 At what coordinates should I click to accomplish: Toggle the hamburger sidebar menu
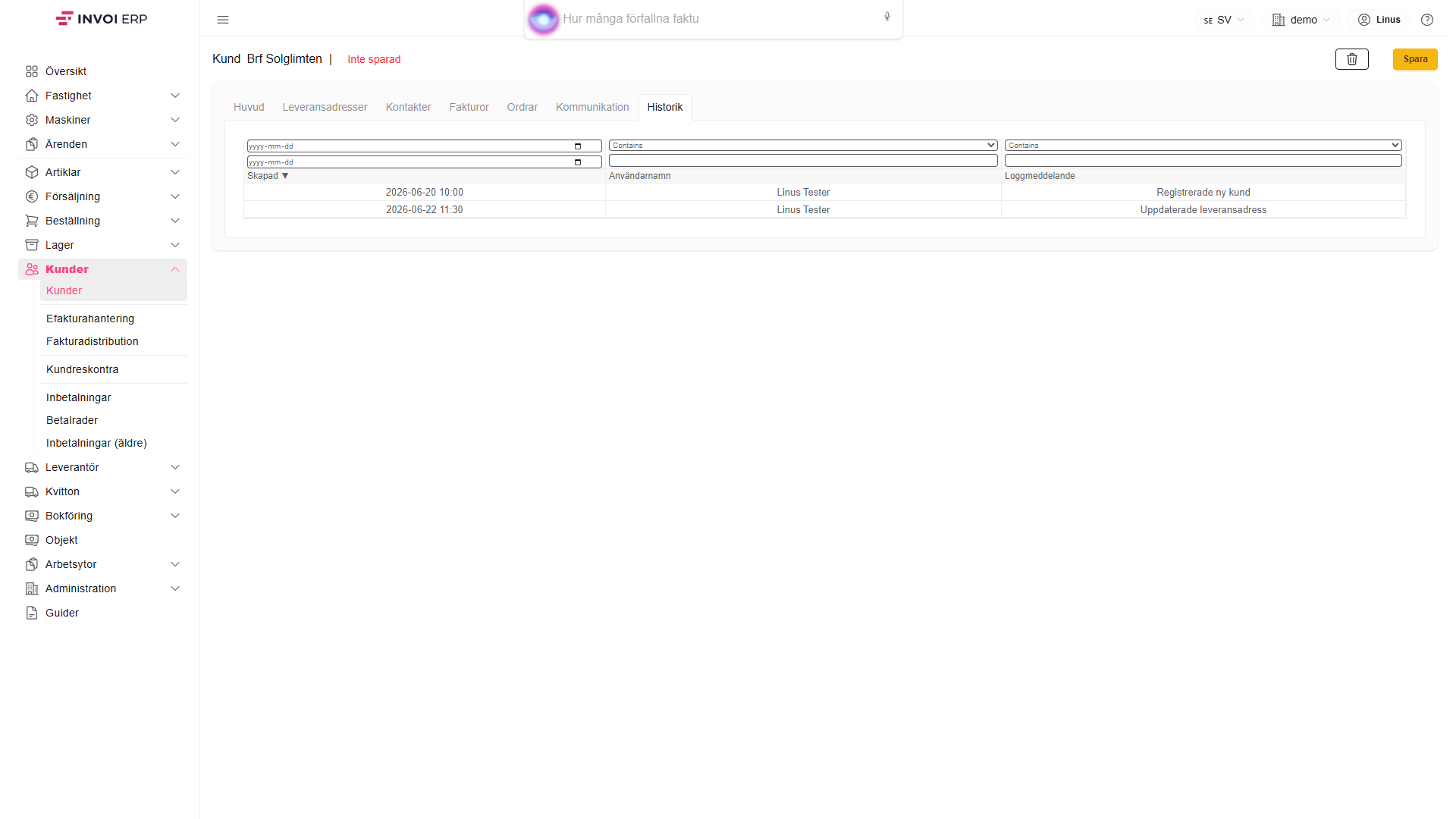click(223, 20)
